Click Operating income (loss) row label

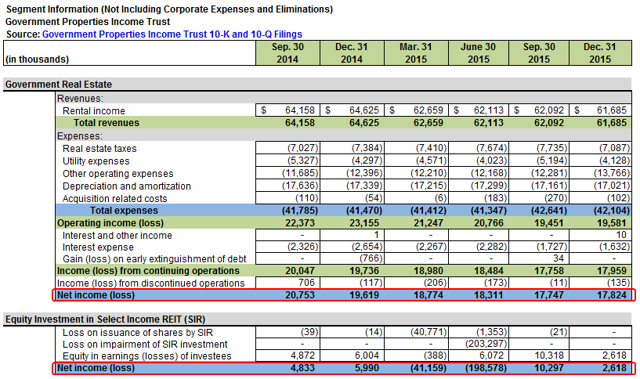coord(110,223)
